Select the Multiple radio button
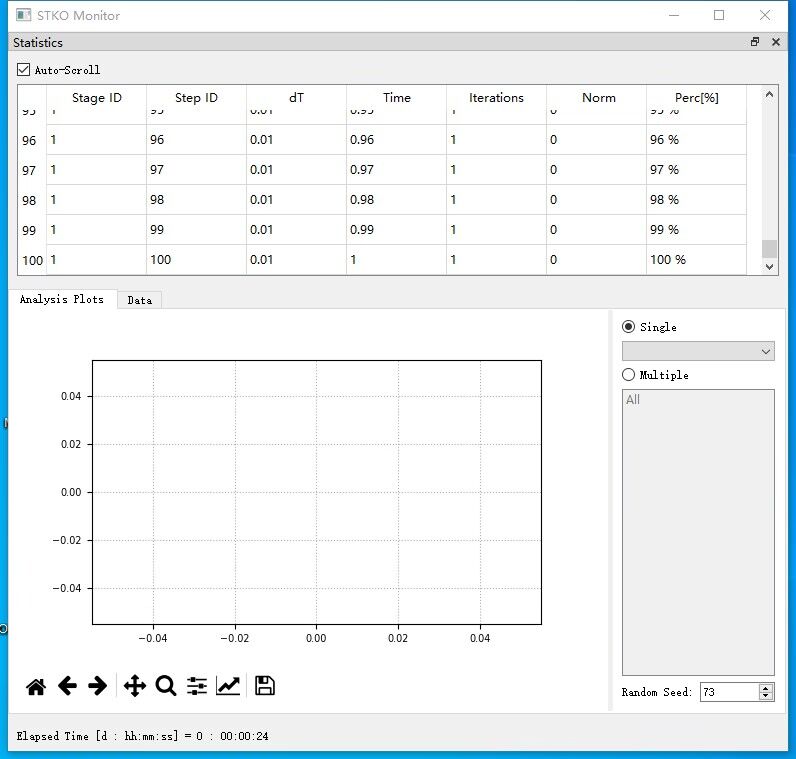This screenshot has height=759, width=796. coord(628,375)
